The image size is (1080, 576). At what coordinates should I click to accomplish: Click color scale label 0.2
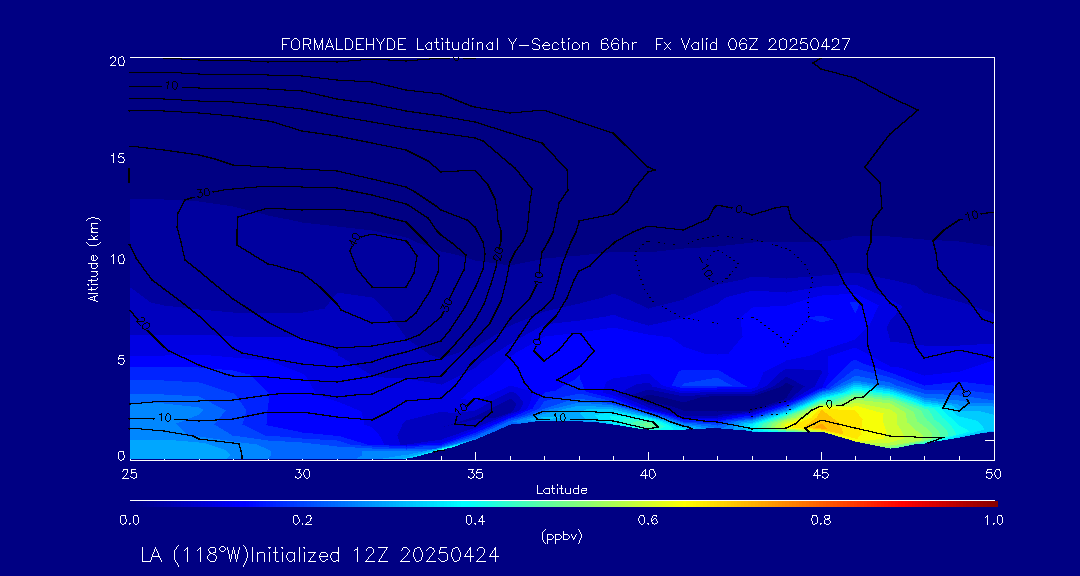[x=302, y=520]
